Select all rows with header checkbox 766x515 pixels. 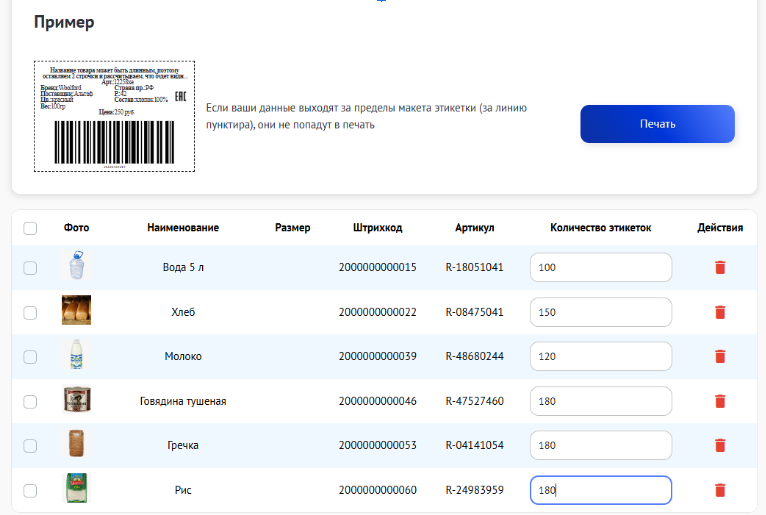[30, 228]
